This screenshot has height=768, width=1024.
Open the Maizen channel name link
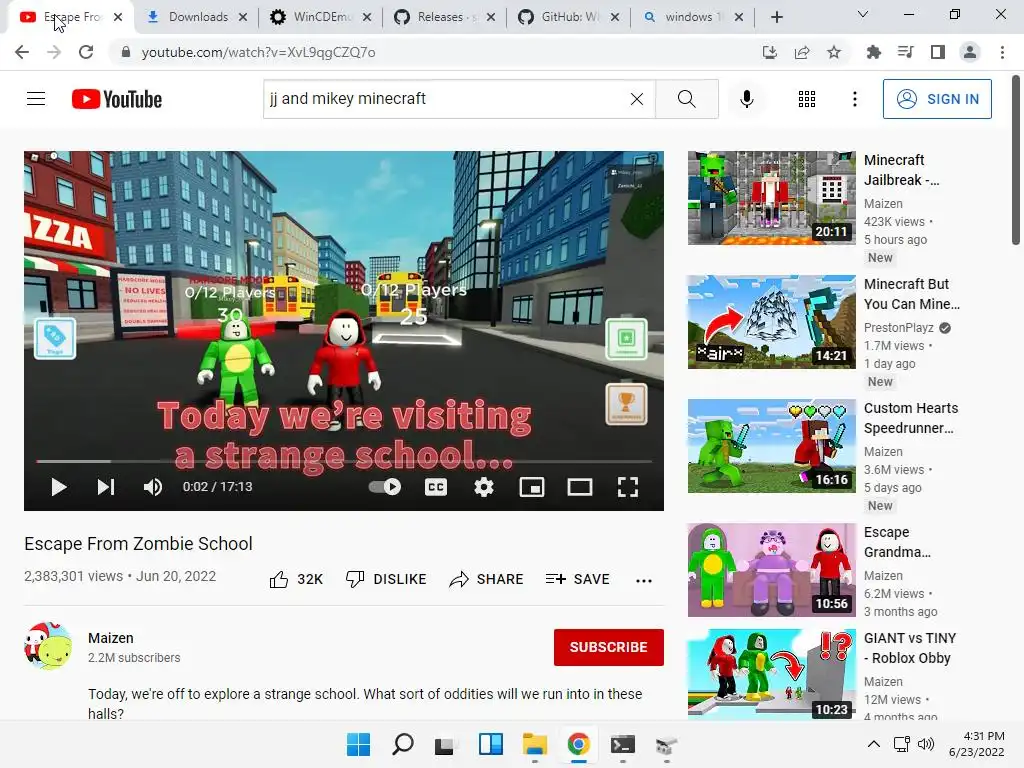(x=111, y=638)
